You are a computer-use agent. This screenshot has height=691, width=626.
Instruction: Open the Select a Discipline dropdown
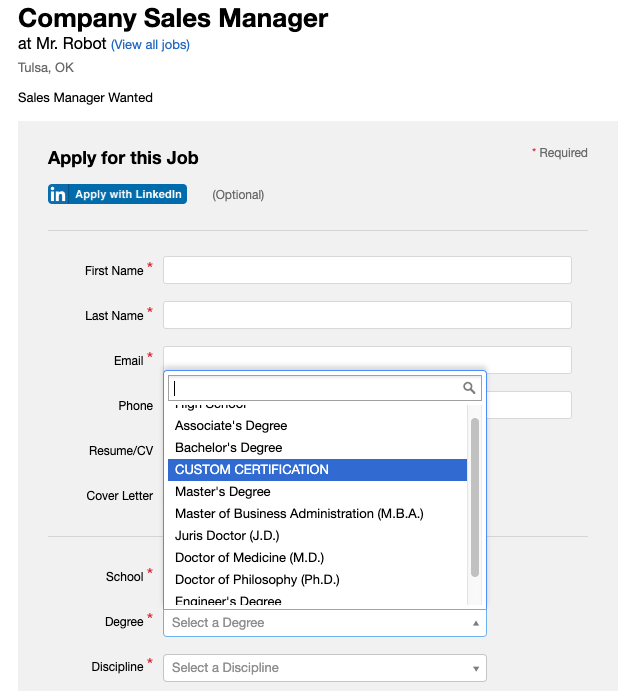point(325,668)
